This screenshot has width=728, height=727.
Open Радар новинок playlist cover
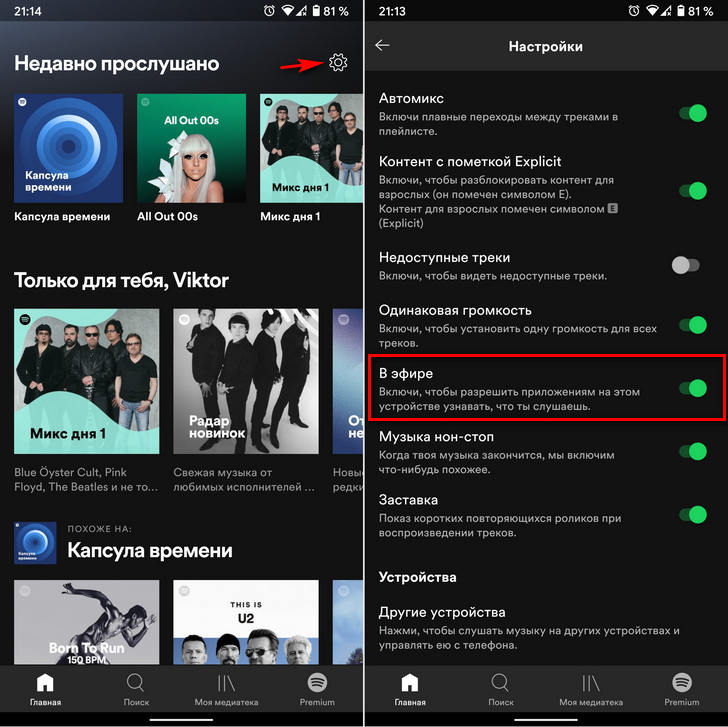246,381
